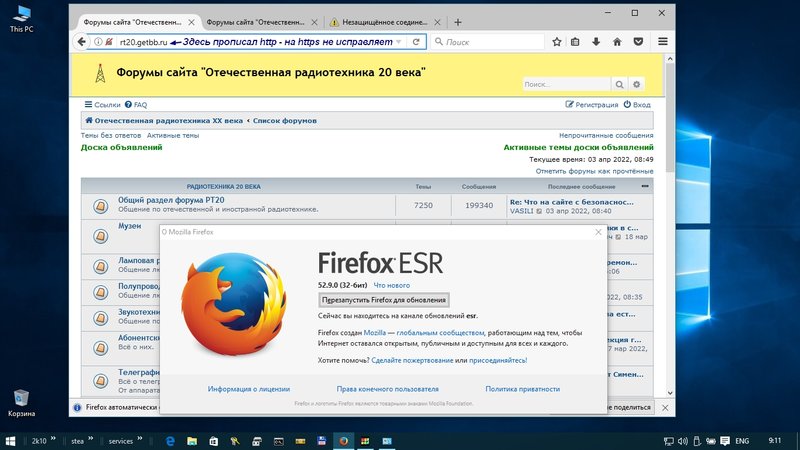Click присоединяйтесь! link

click(x=498, y=360)
